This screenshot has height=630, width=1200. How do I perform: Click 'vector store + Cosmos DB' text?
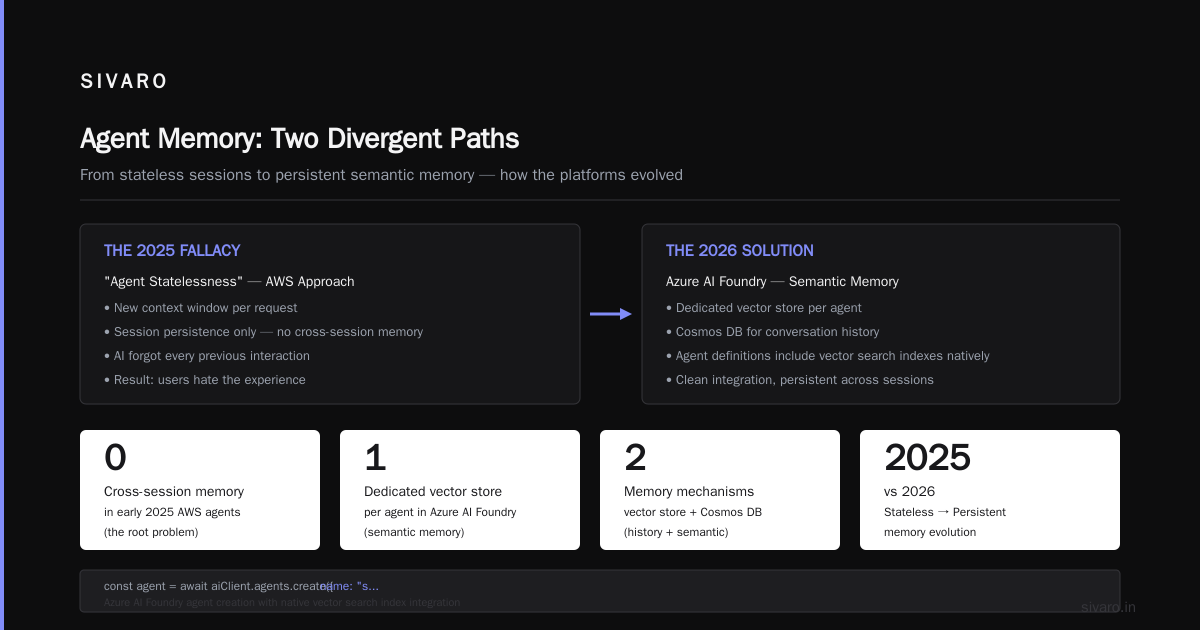(x=693, y=512)
